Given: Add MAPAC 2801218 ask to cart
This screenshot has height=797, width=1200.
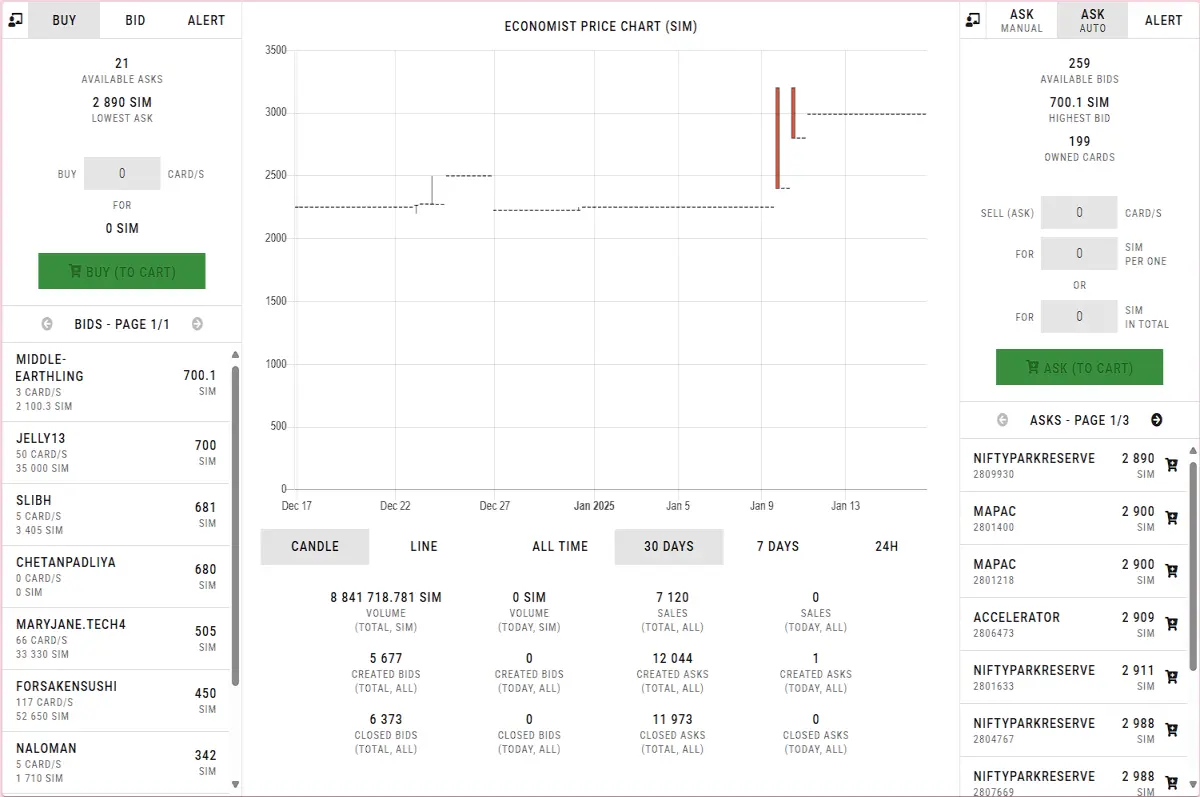Looking at the screenshot, I should pos(1172,571).
